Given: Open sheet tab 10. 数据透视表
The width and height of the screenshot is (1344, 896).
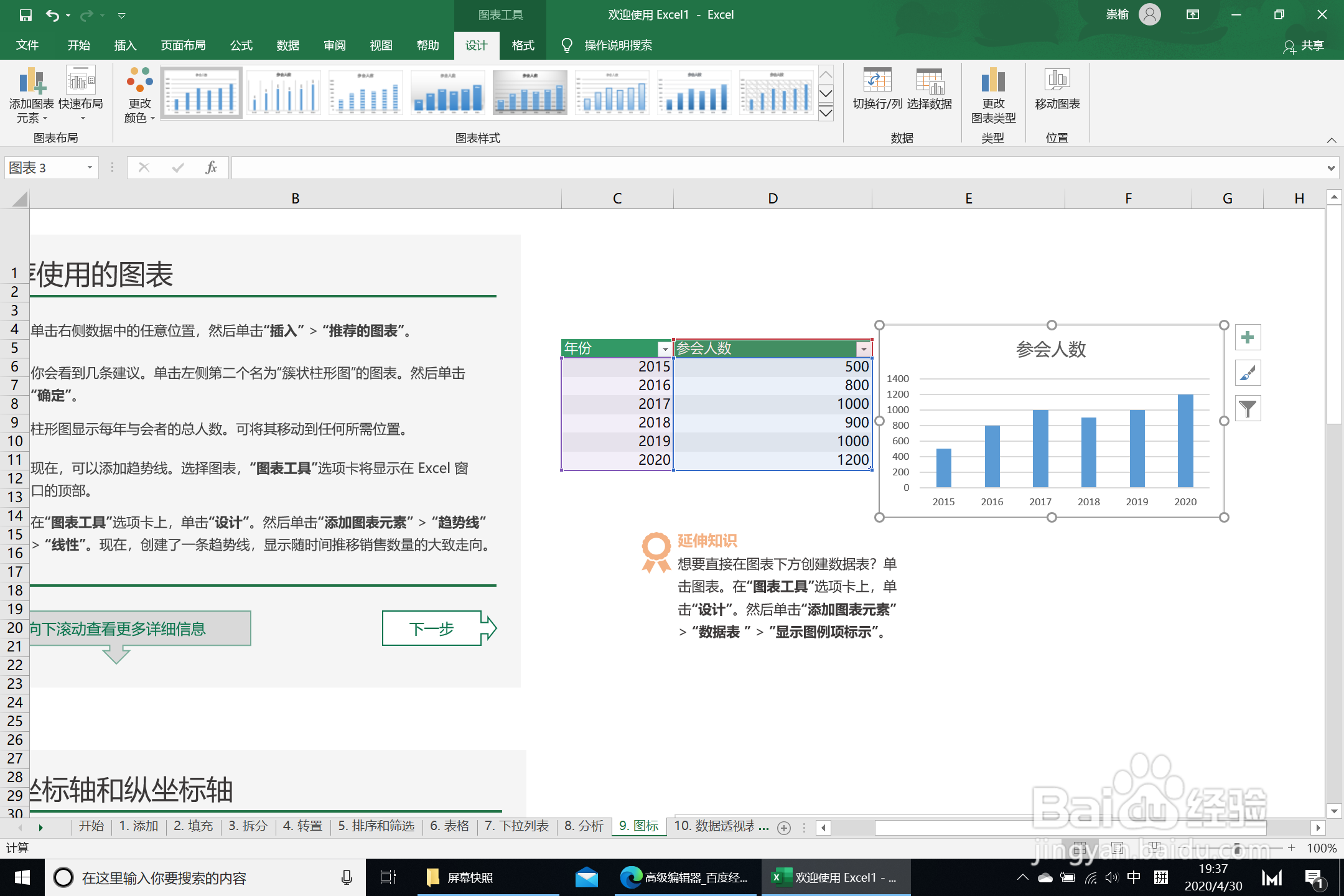Looking at the screenshot, I should [x=714, y=826].
